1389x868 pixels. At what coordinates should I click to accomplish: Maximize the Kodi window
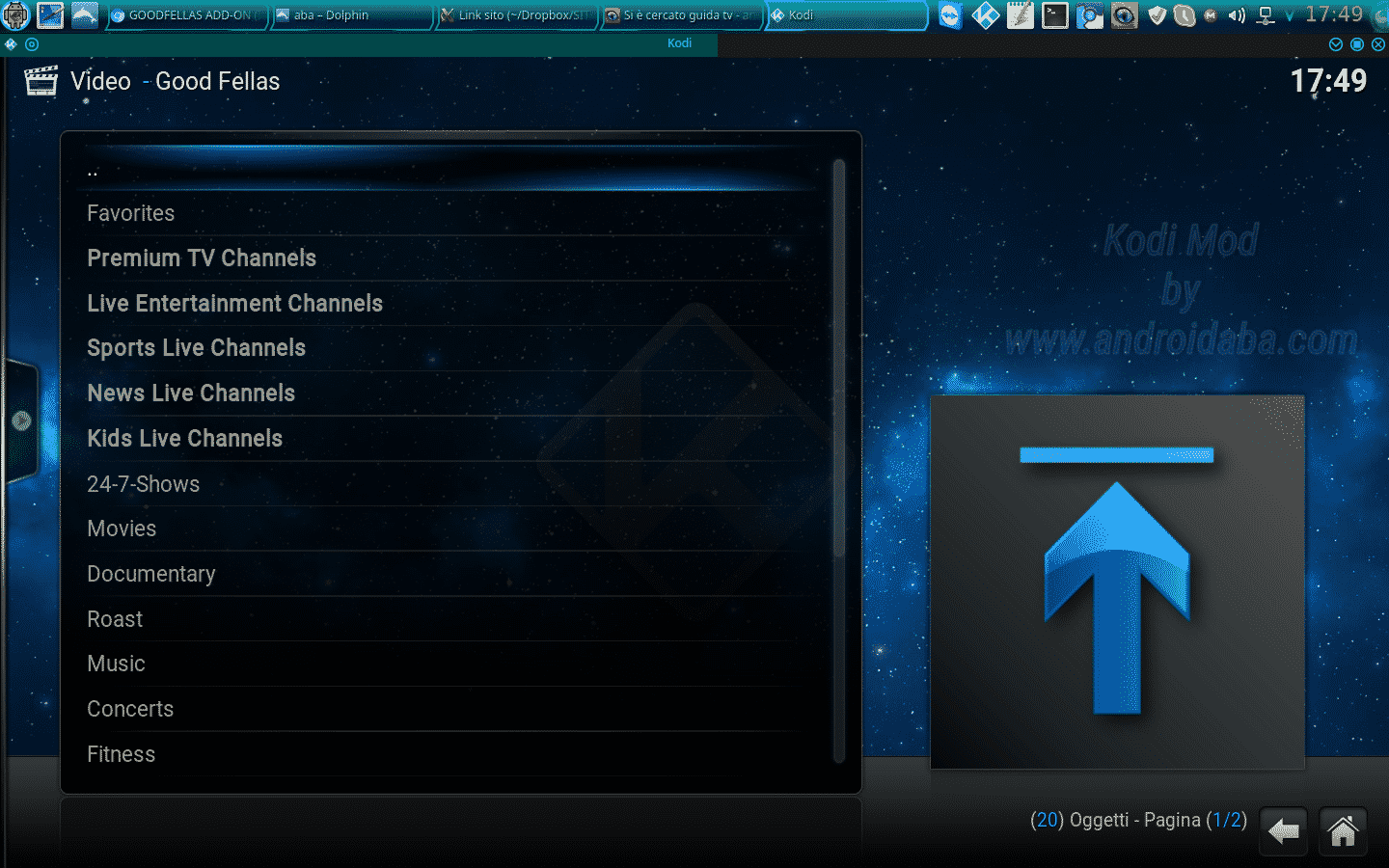click(x=1357, y=44)
